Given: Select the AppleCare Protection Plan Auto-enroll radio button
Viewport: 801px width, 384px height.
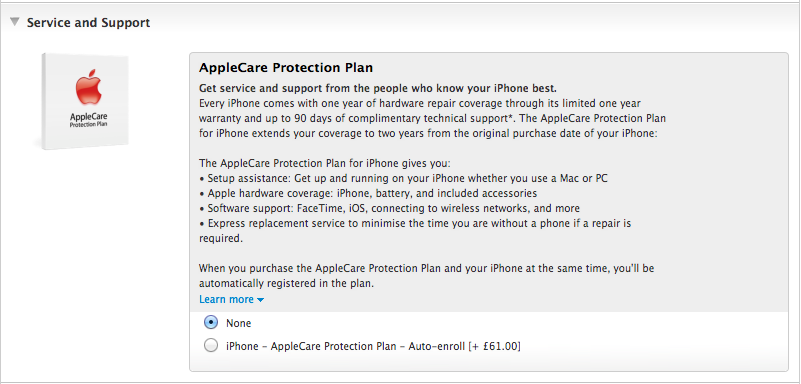Looking at the screenshot, I should click(210, 346).
